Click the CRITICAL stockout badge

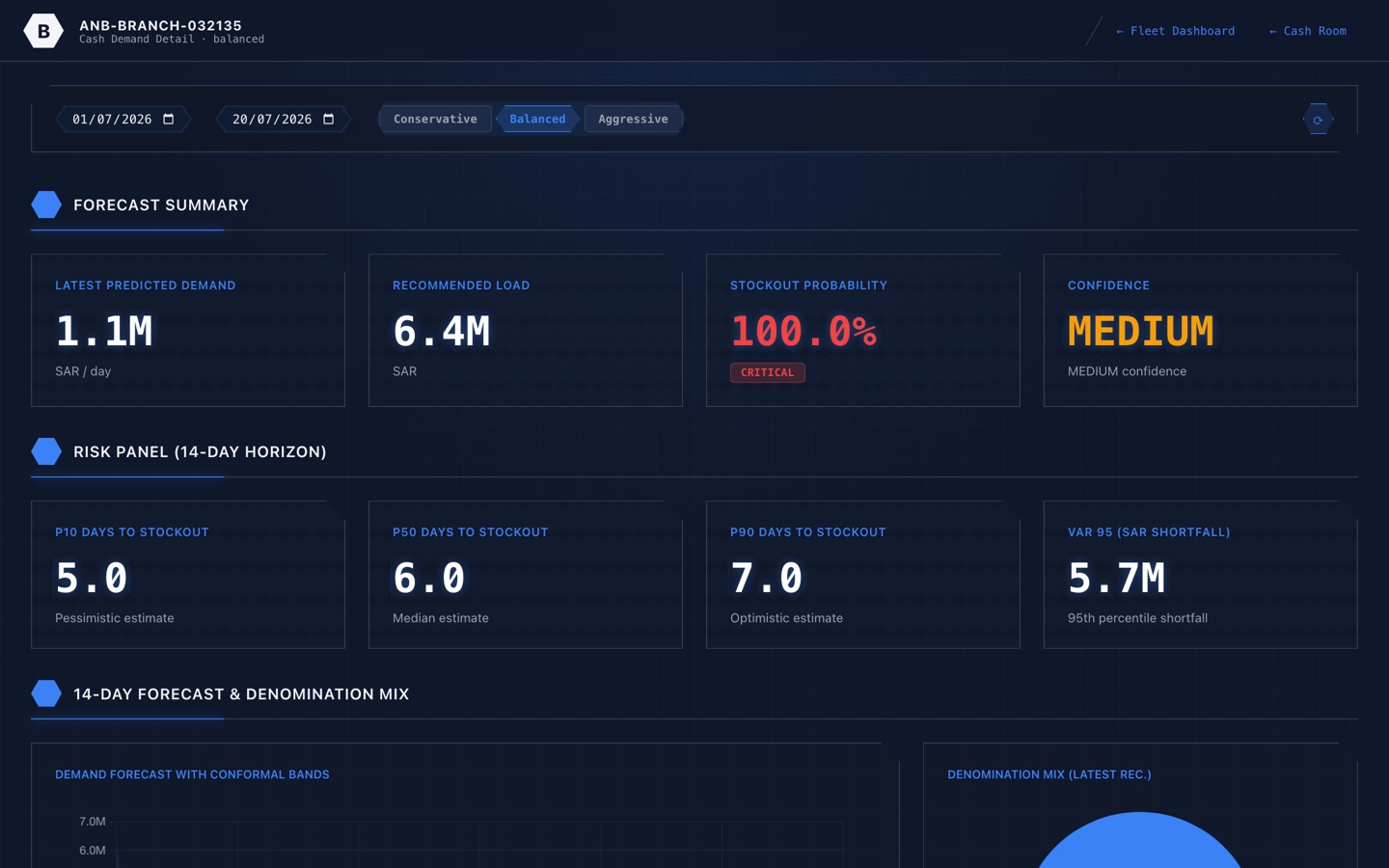[767, 372]
